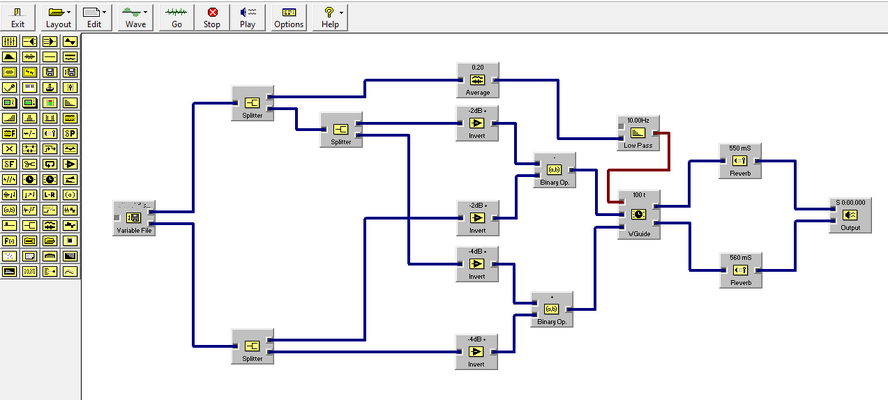Image resolution: width=888 pixels, height=400 pixels.
Task: Click the Go button
Action: coord(177,18)
